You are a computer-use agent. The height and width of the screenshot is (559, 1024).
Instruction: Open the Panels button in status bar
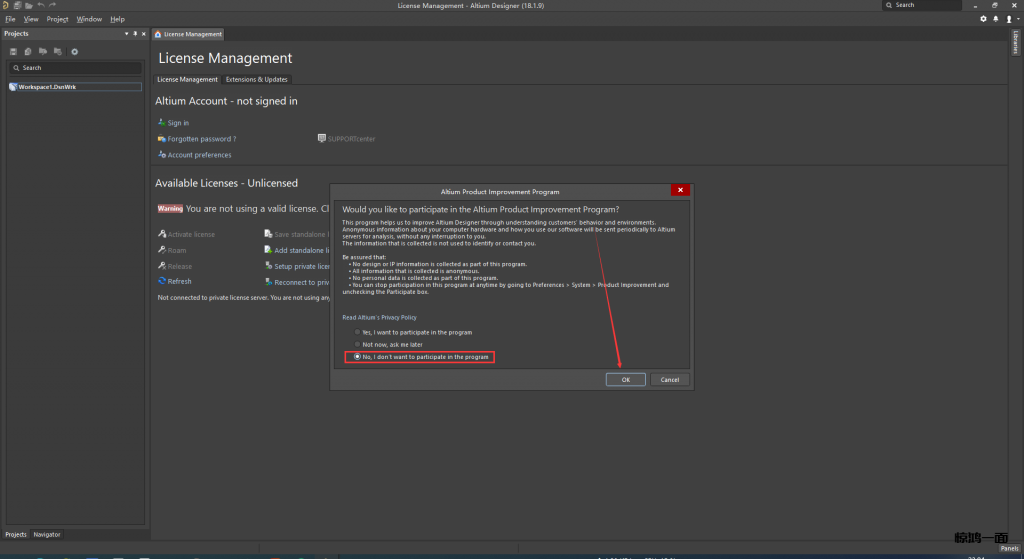(x=1009, y=548)
